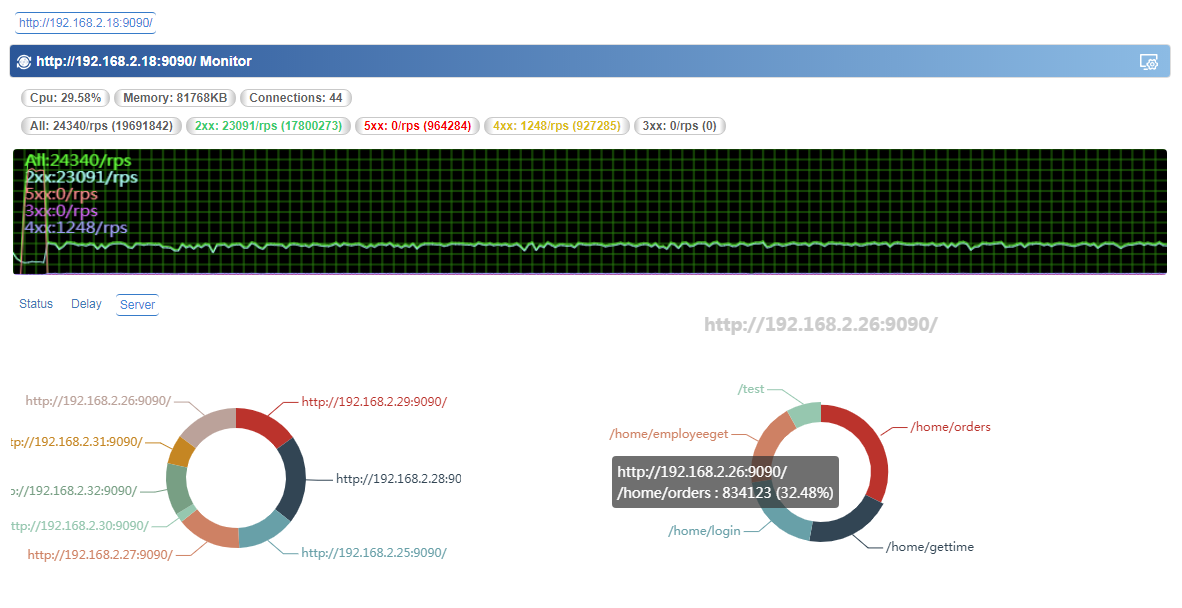Click the 192.168.2.30:9090 server label
This screenshot has width=1182, height=608.
80,525
